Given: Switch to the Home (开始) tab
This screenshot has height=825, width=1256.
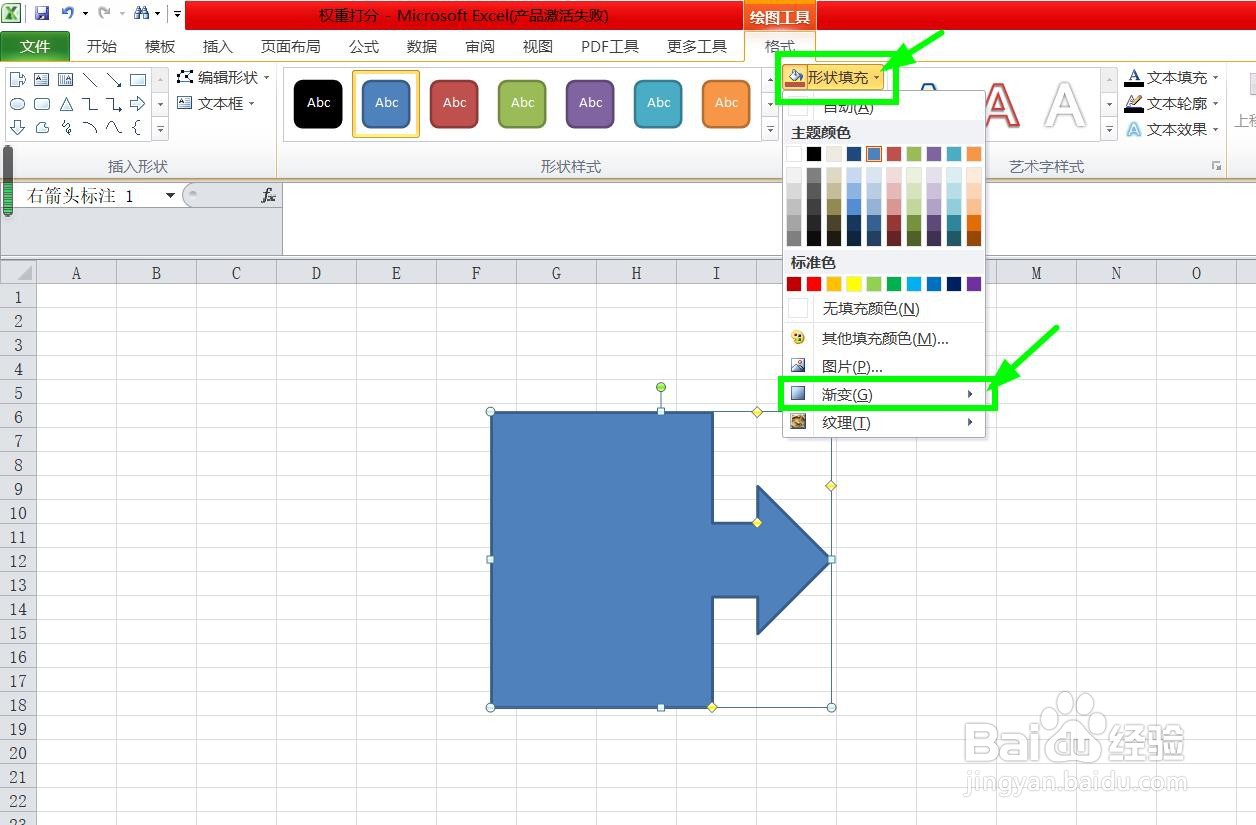Looking at the screenshot, I should [x=102, y=46].
